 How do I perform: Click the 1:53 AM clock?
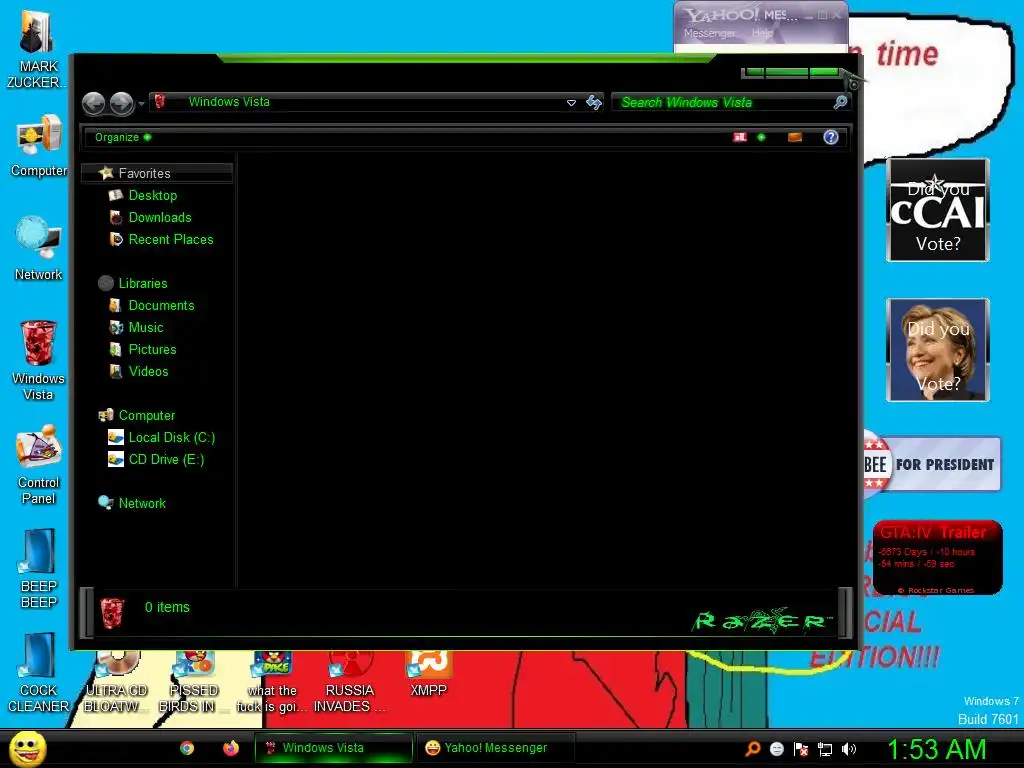click(x=936, y=749)
